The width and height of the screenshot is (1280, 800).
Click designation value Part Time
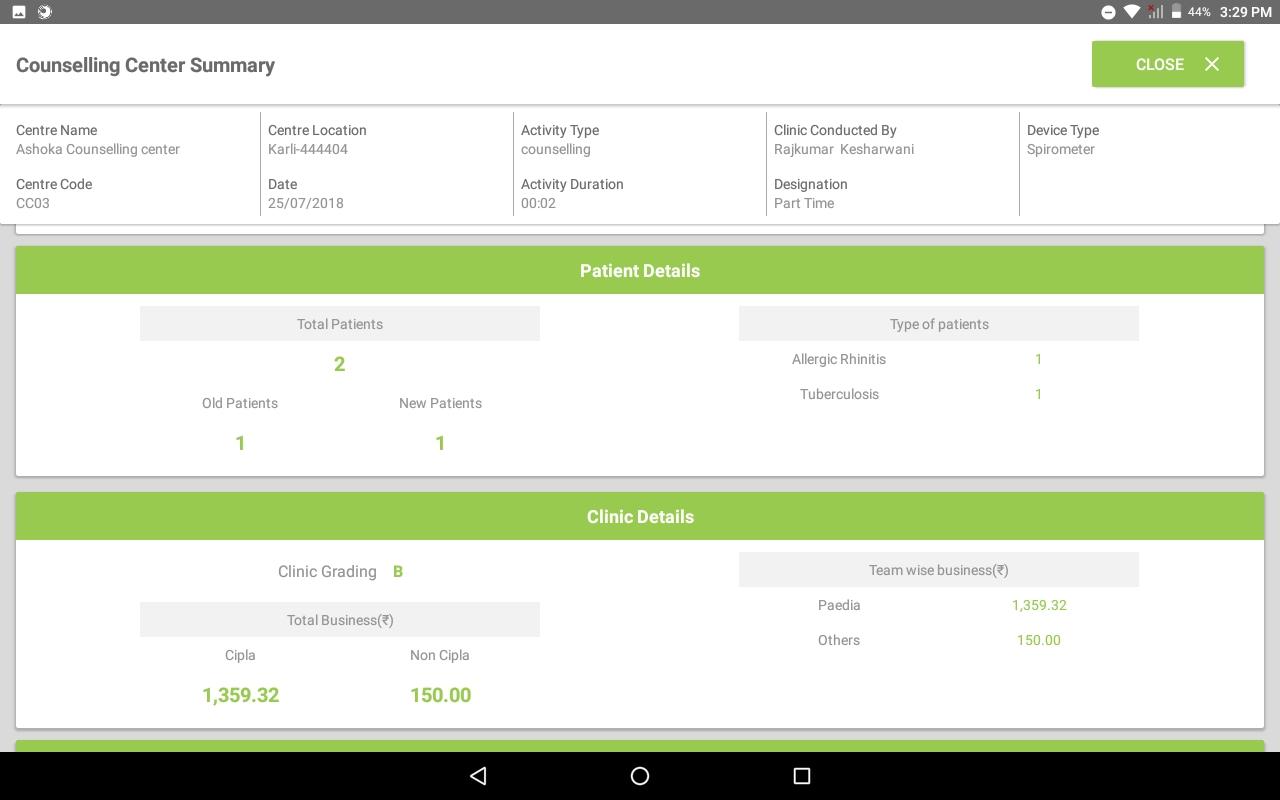(x=804, y=203)
